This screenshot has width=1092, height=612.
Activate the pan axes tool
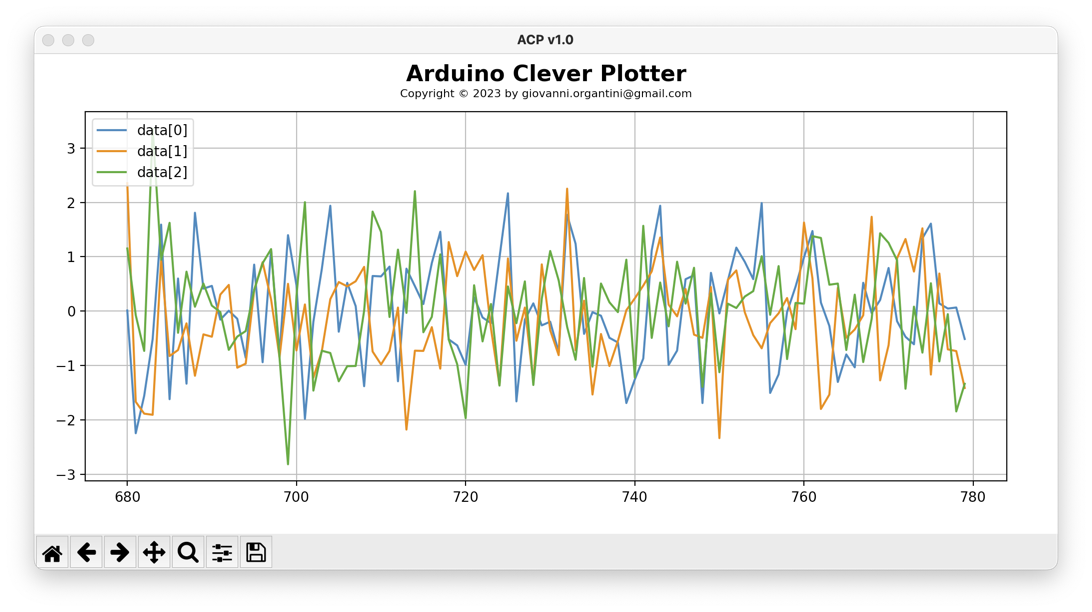point(154,553)
